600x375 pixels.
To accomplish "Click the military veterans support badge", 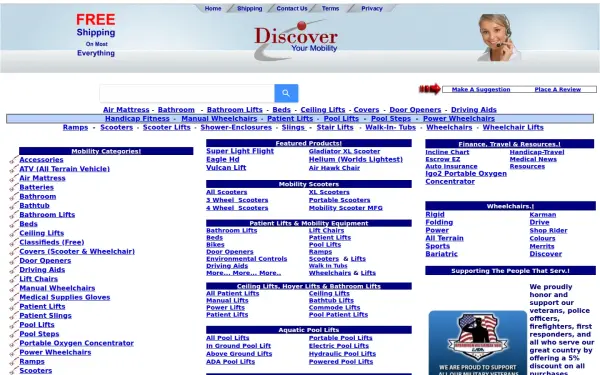I will (478, 342).
